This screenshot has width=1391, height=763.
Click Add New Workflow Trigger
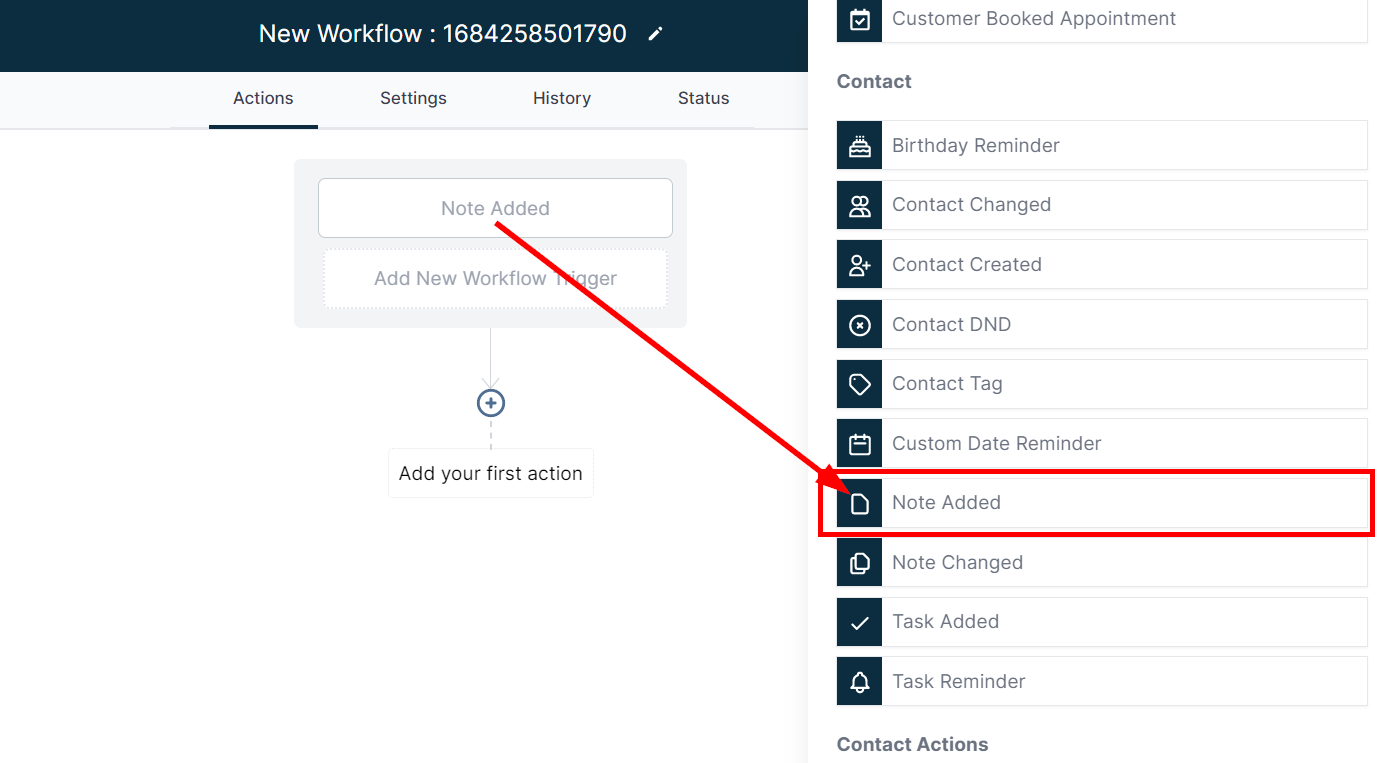(495, 279)
